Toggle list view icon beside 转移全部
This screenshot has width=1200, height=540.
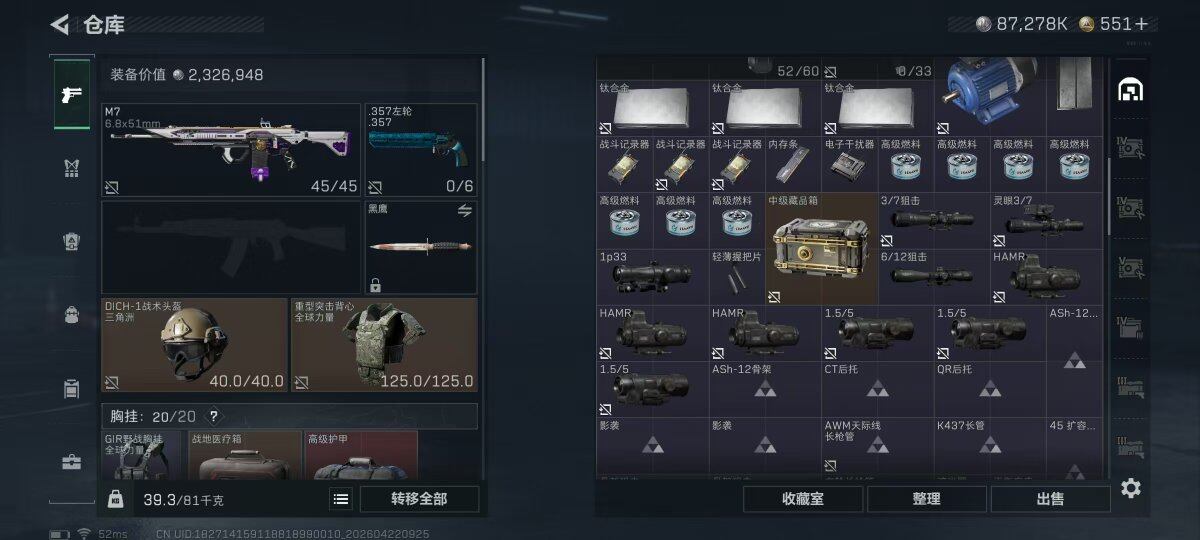point(341,499)
